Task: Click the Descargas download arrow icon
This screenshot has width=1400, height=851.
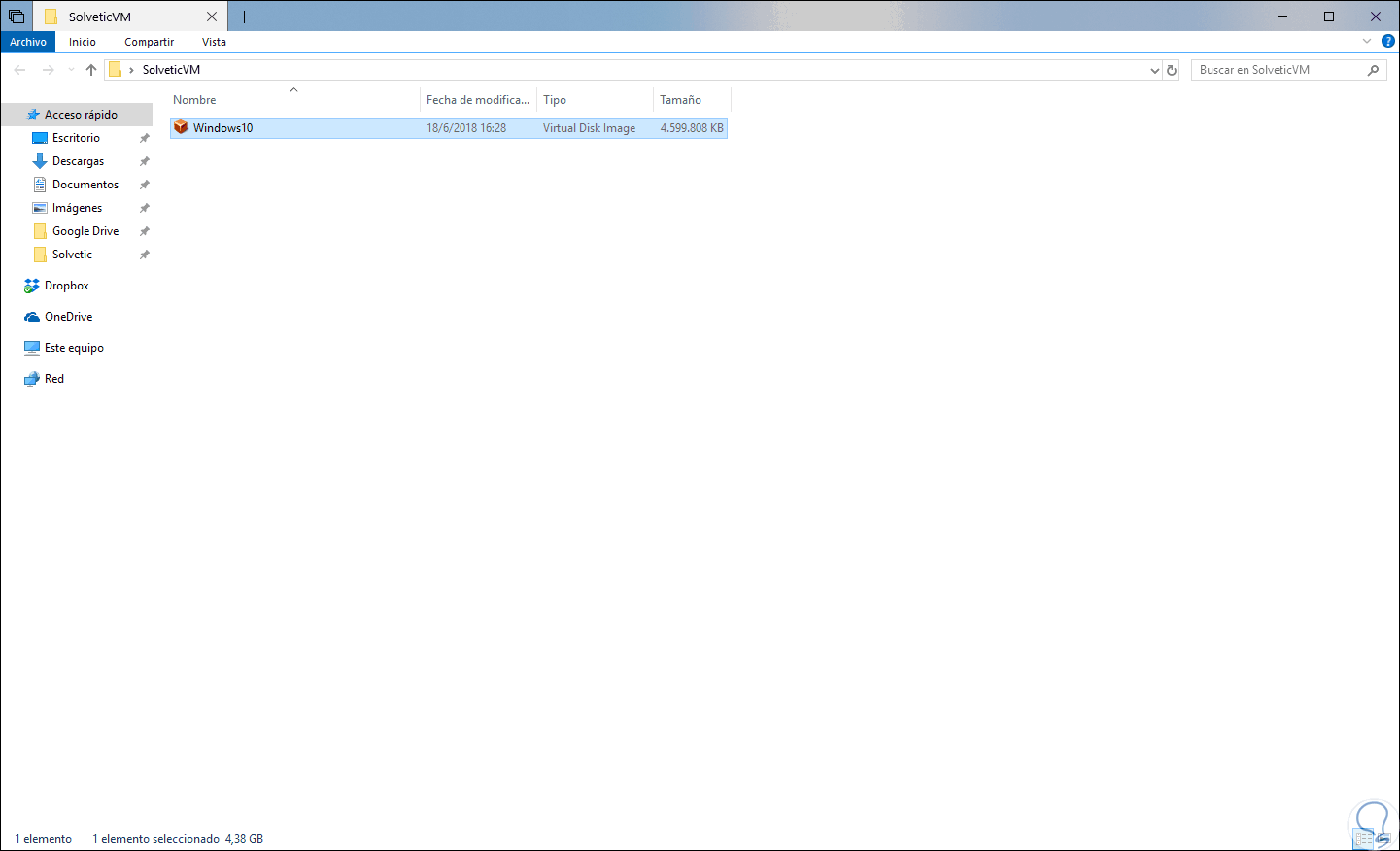Action: pyautogui.click(x=40, y=161)
